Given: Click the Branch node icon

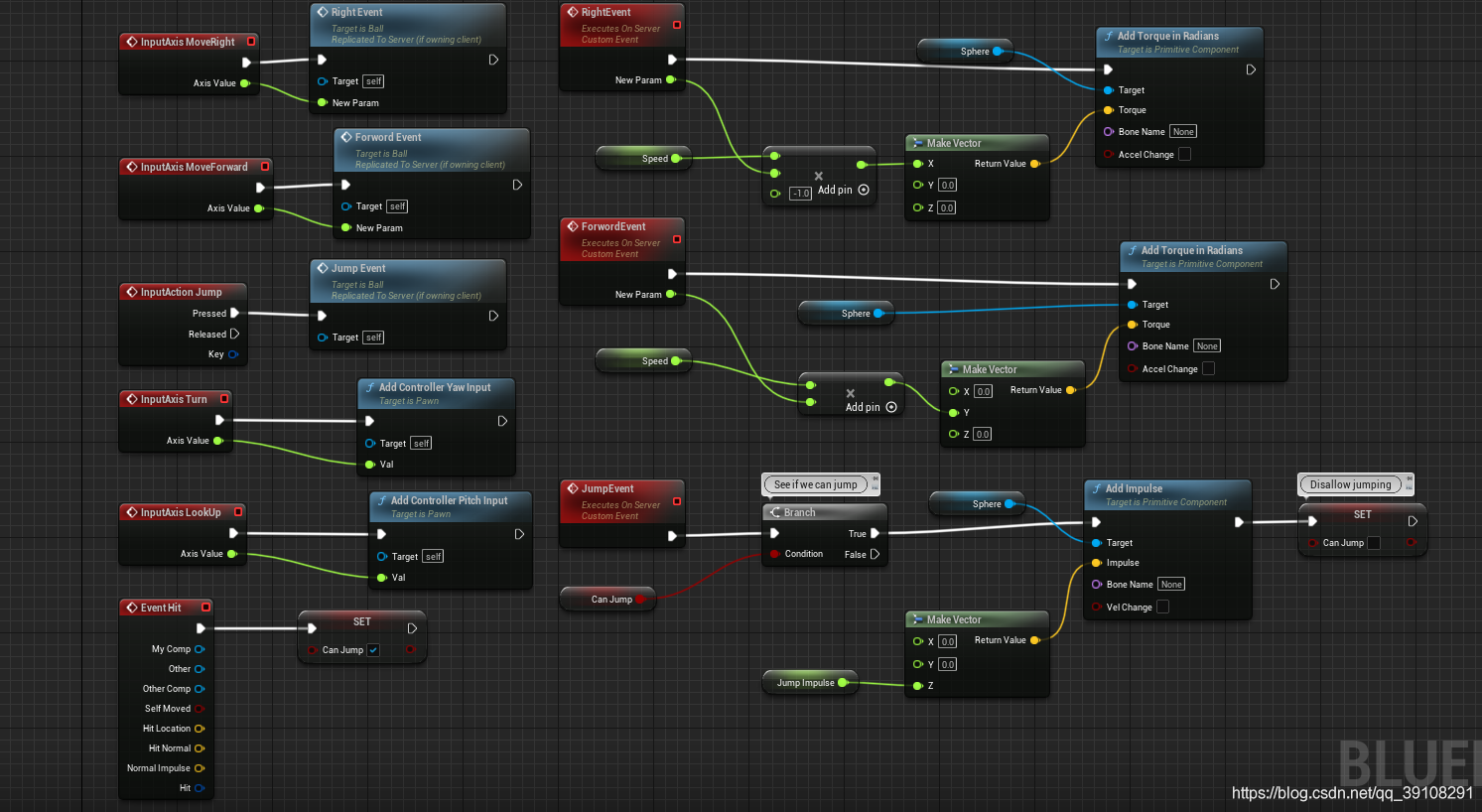Looking at the screenshot, I should pos(775,512).
